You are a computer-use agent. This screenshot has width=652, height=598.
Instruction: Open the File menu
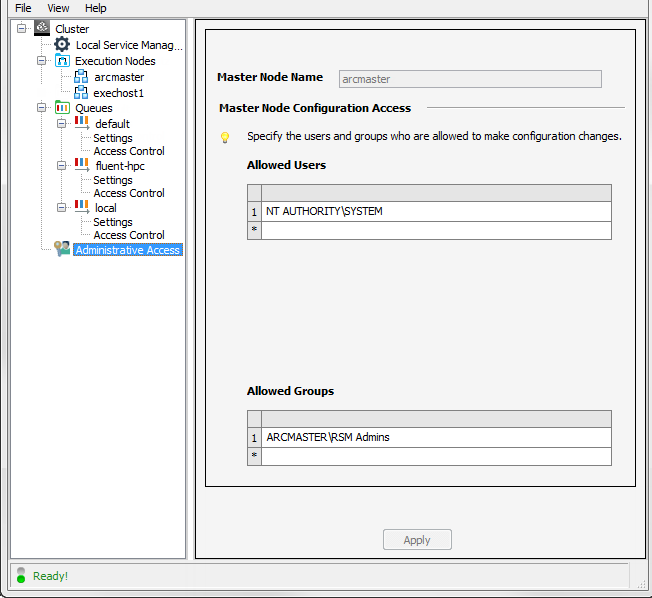coord(23,8)
